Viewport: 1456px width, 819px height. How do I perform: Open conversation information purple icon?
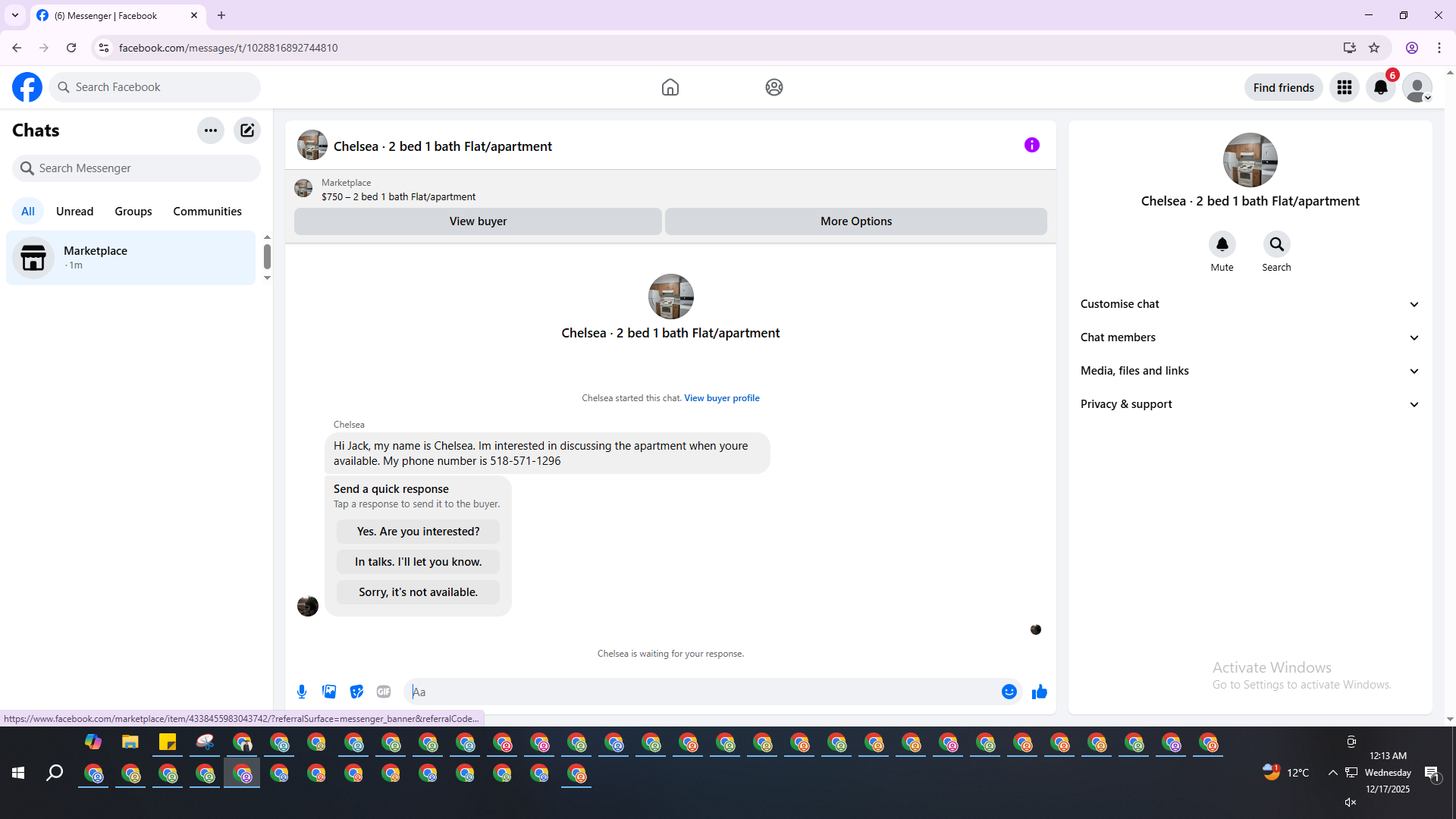[x=1032, y=145]
